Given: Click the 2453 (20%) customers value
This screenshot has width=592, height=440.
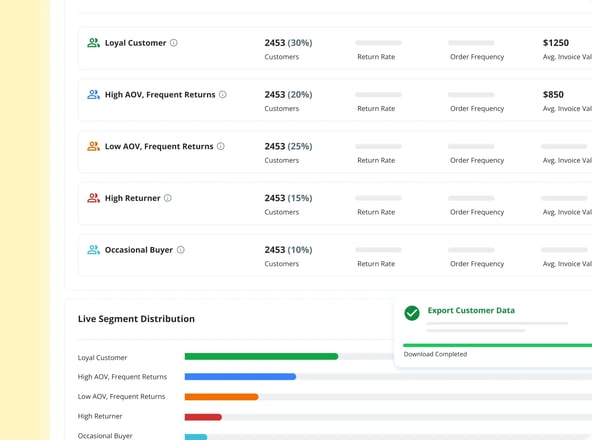Looking at the screenshot, I should 288,94.
